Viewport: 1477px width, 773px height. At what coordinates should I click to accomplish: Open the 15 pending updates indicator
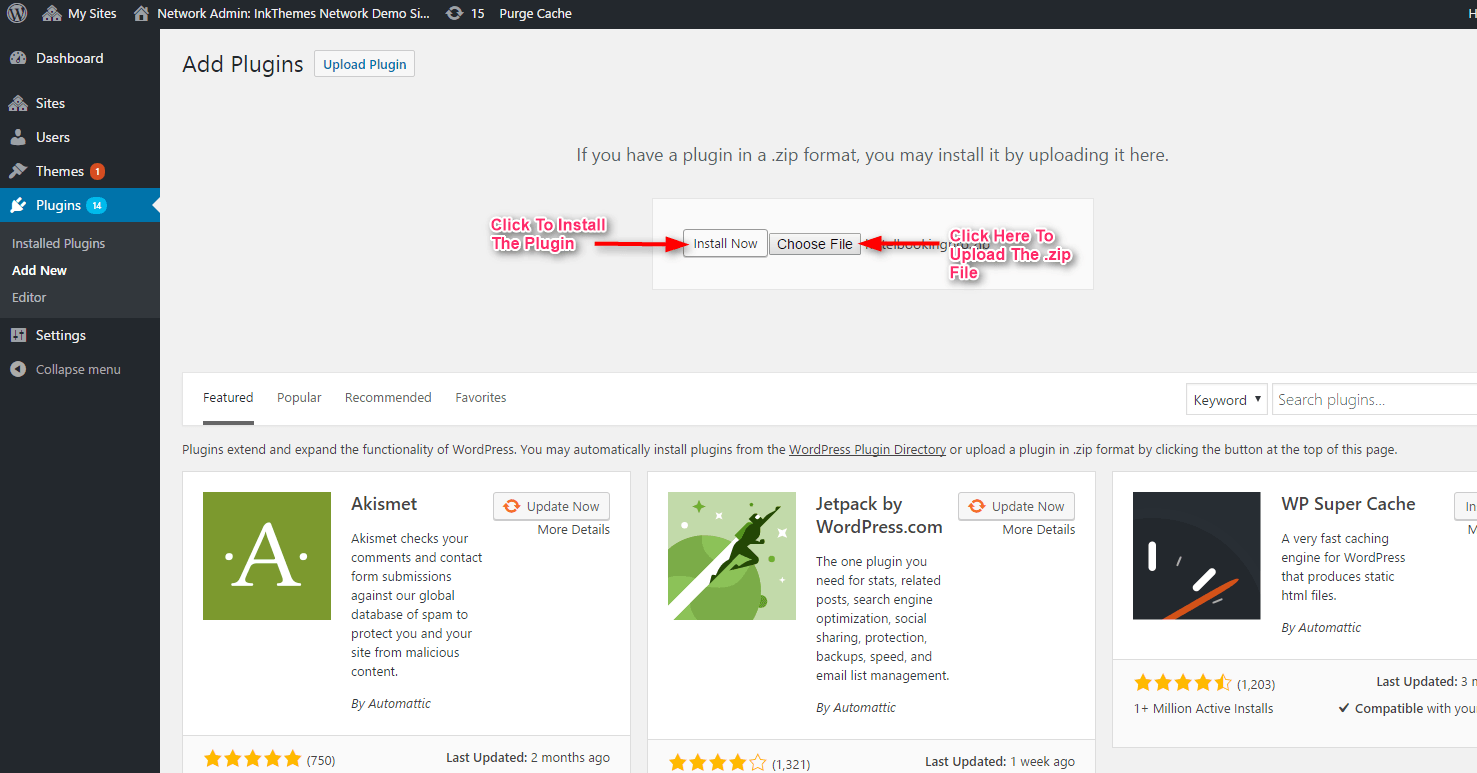point(465,14)
